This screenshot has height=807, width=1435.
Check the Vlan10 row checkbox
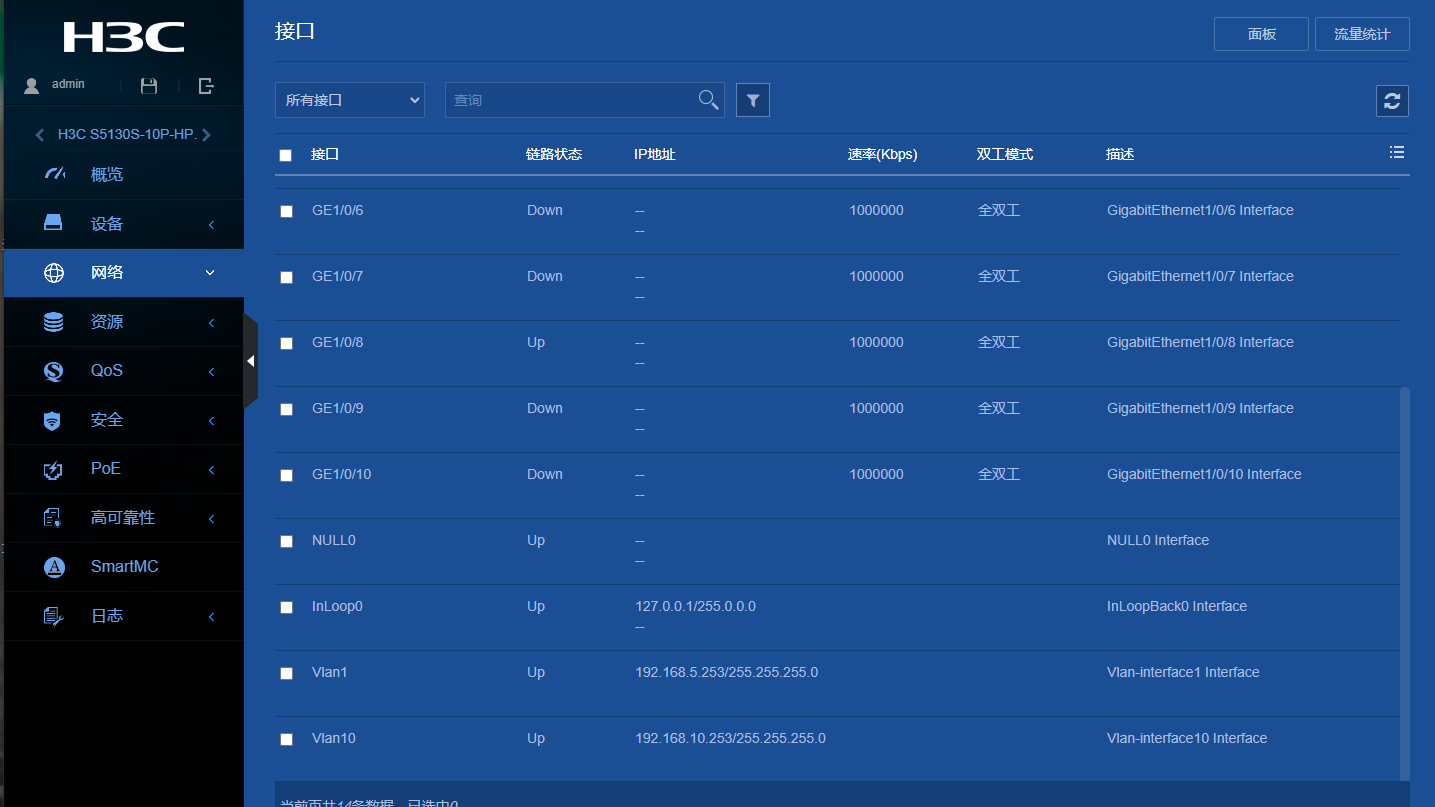click(x=287, y=739)
